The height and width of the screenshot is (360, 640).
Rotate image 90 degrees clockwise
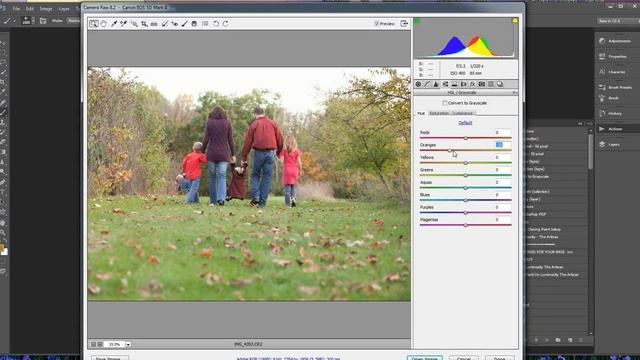tap(225, 24)
